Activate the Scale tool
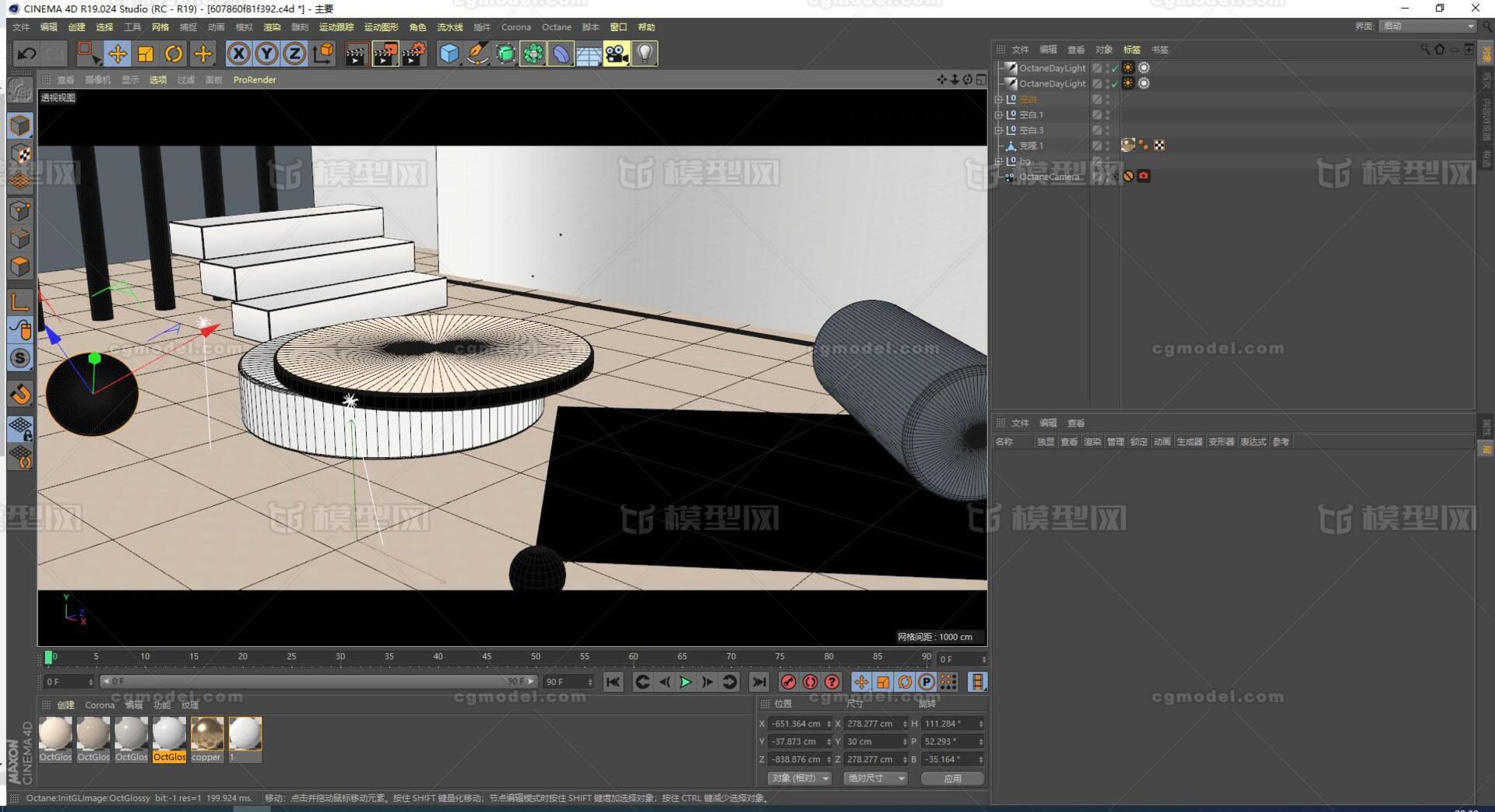 tap(146, 54)
